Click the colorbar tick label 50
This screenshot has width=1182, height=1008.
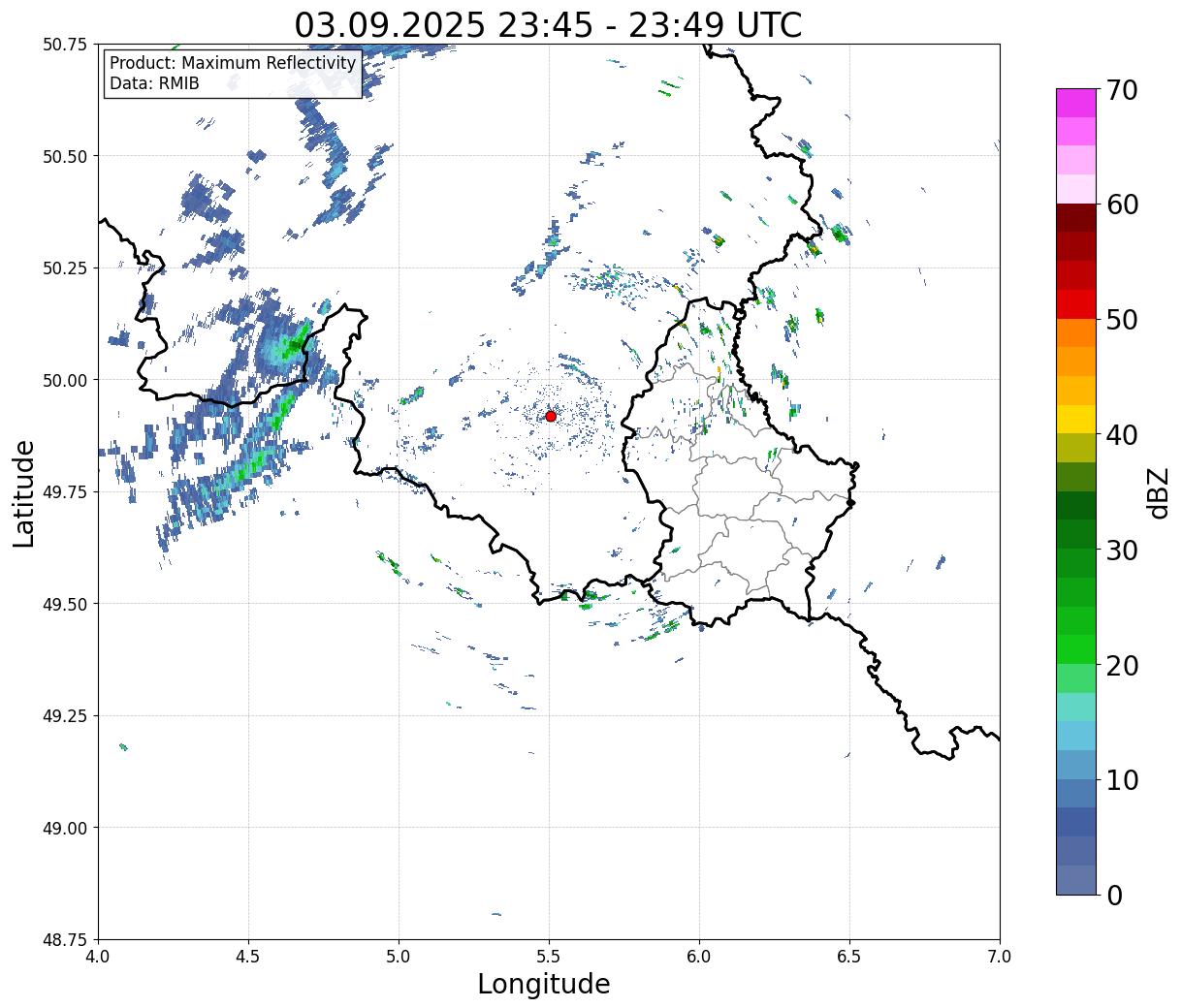pos(1122,320)
